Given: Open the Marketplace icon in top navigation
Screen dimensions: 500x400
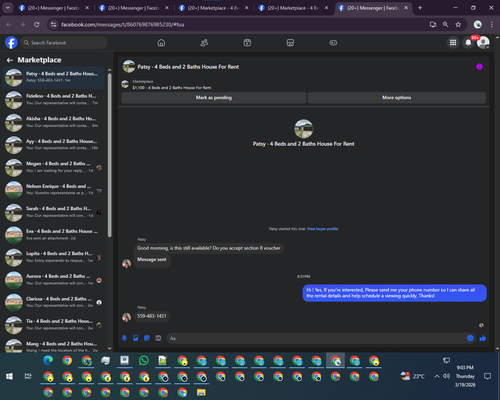Looking at the screenshot, I should (x=290, y=43).
